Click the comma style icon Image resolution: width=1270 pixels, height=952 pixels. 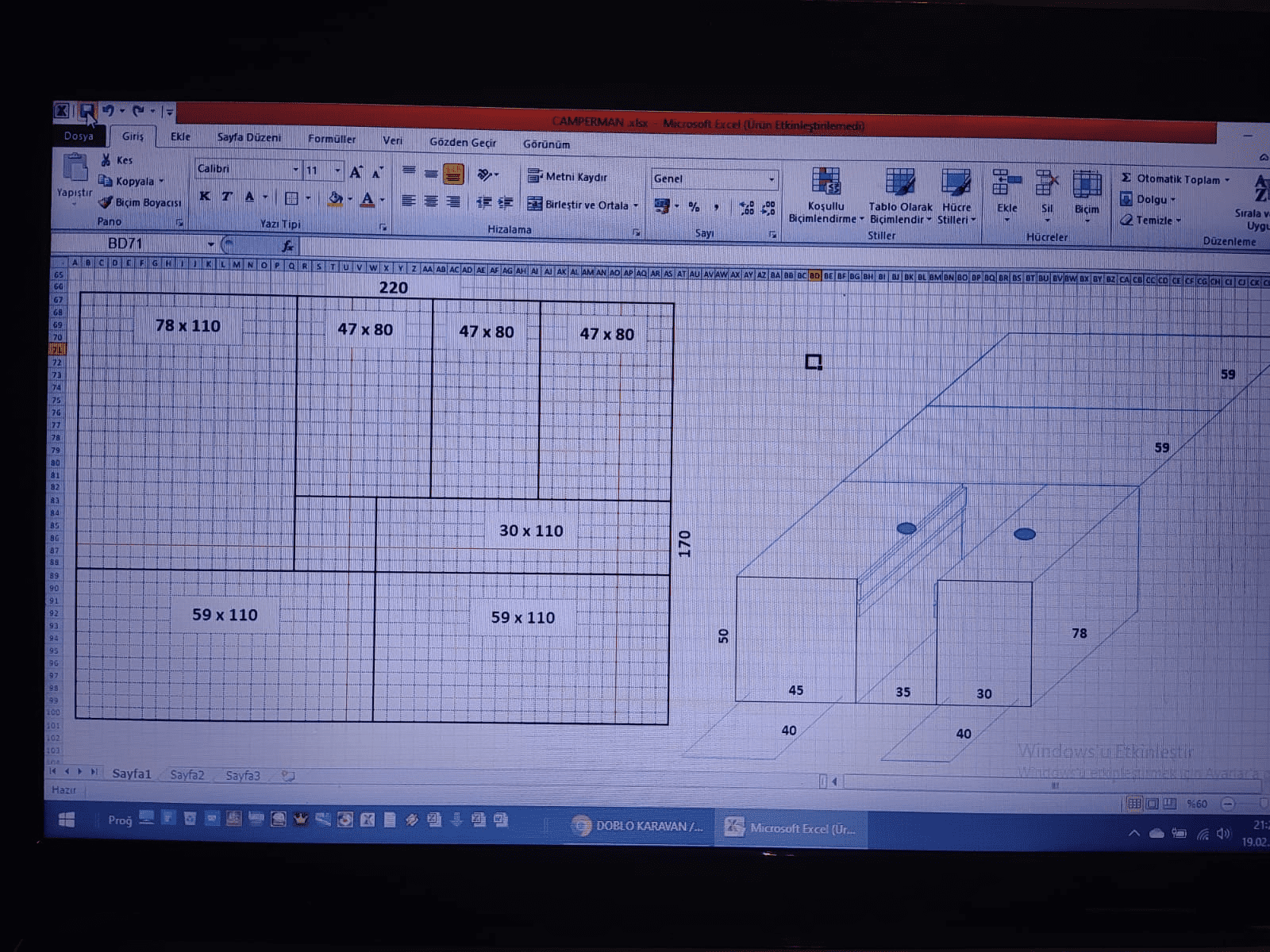click(x=717, y=208)
